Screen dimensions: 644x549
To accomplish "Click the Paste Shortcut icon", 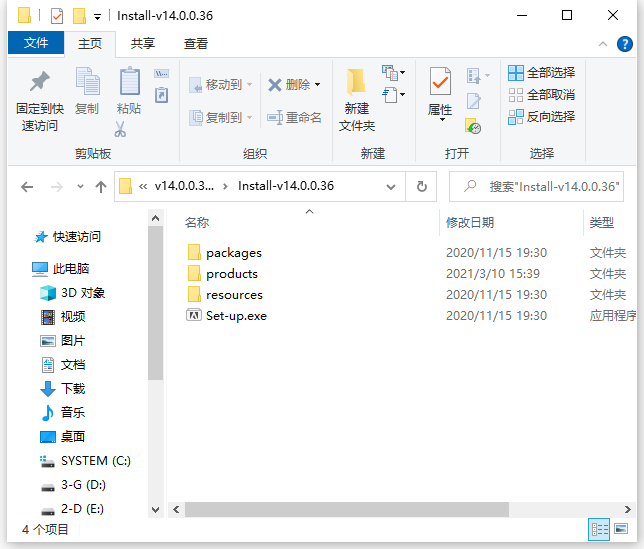I will click(x=161, y=95).
